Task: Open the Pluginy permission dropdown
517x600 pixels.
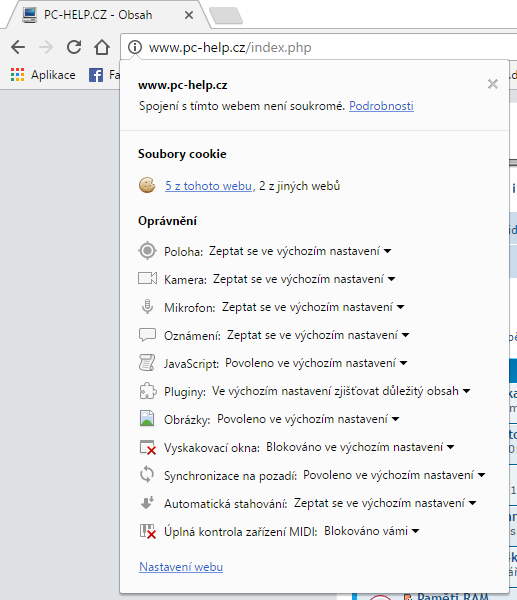Action: point(341,391)
